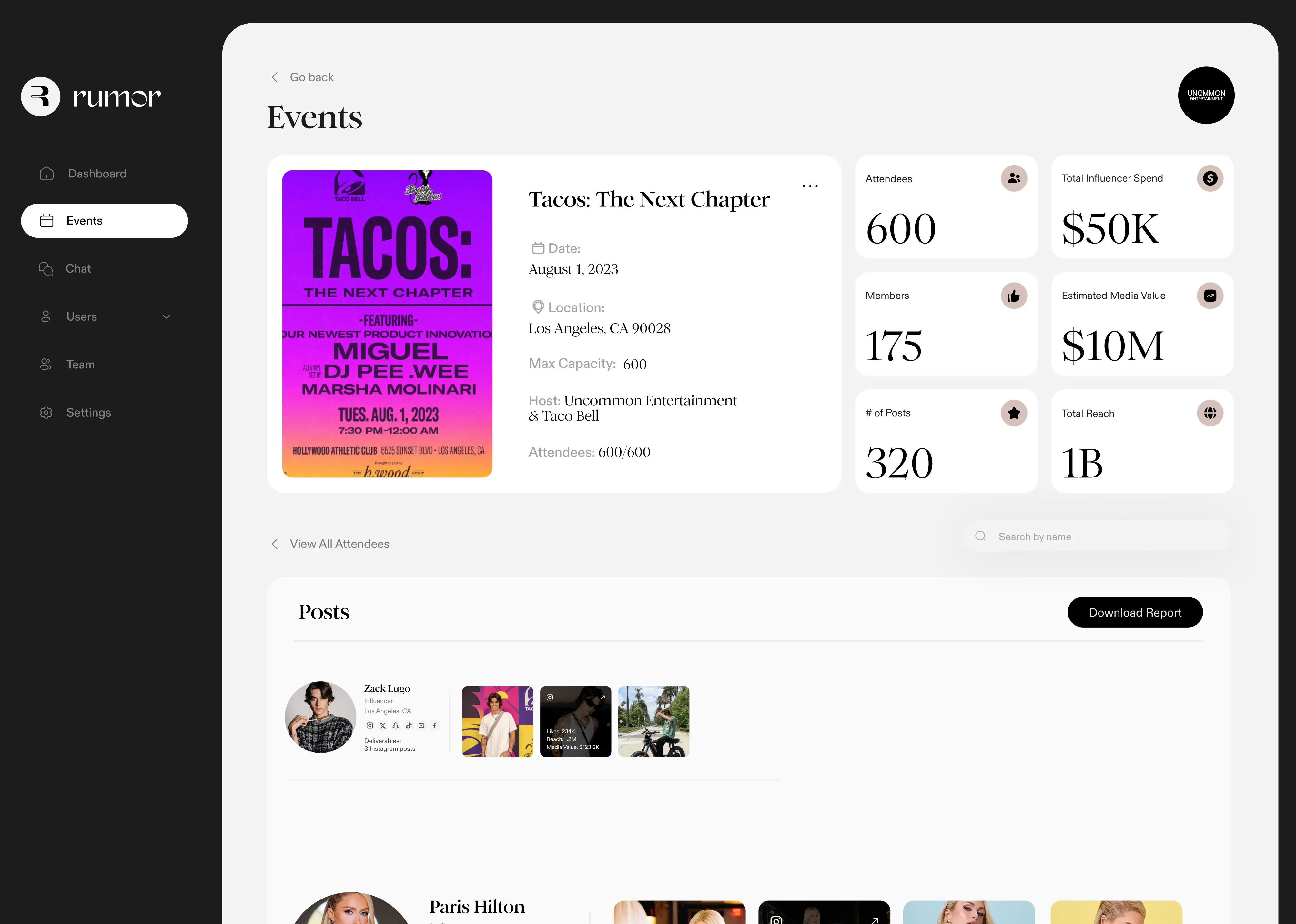This screenshot has width=1296, height=924.
Task: Click the Members thumbs-up icon
Action: point(1014,296)
